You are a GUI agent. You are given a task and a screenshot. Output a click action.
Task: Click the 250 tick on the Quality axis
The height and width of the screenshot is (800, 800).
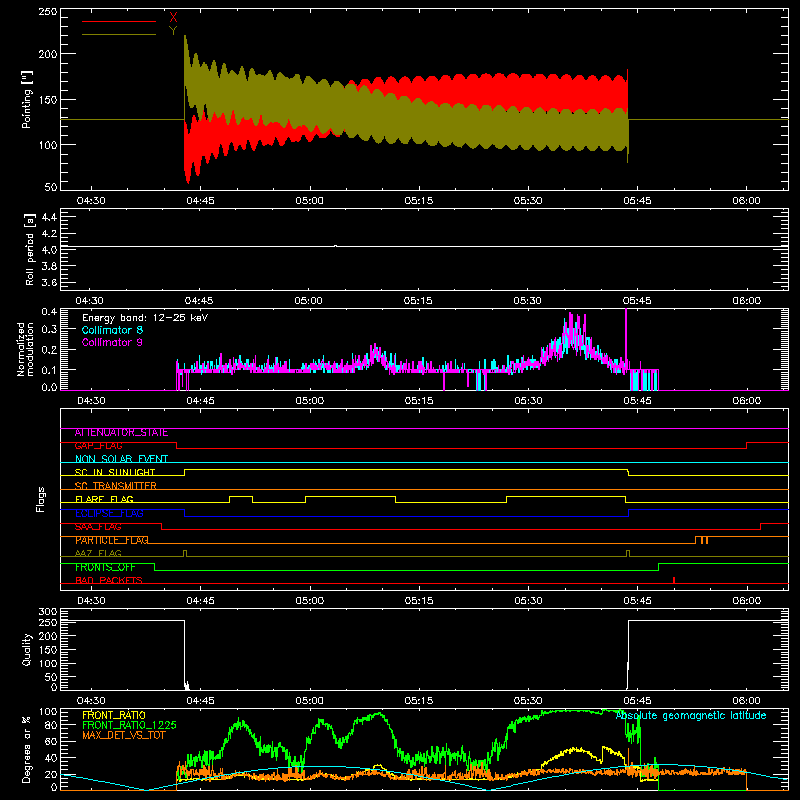(x=48, y=623)
